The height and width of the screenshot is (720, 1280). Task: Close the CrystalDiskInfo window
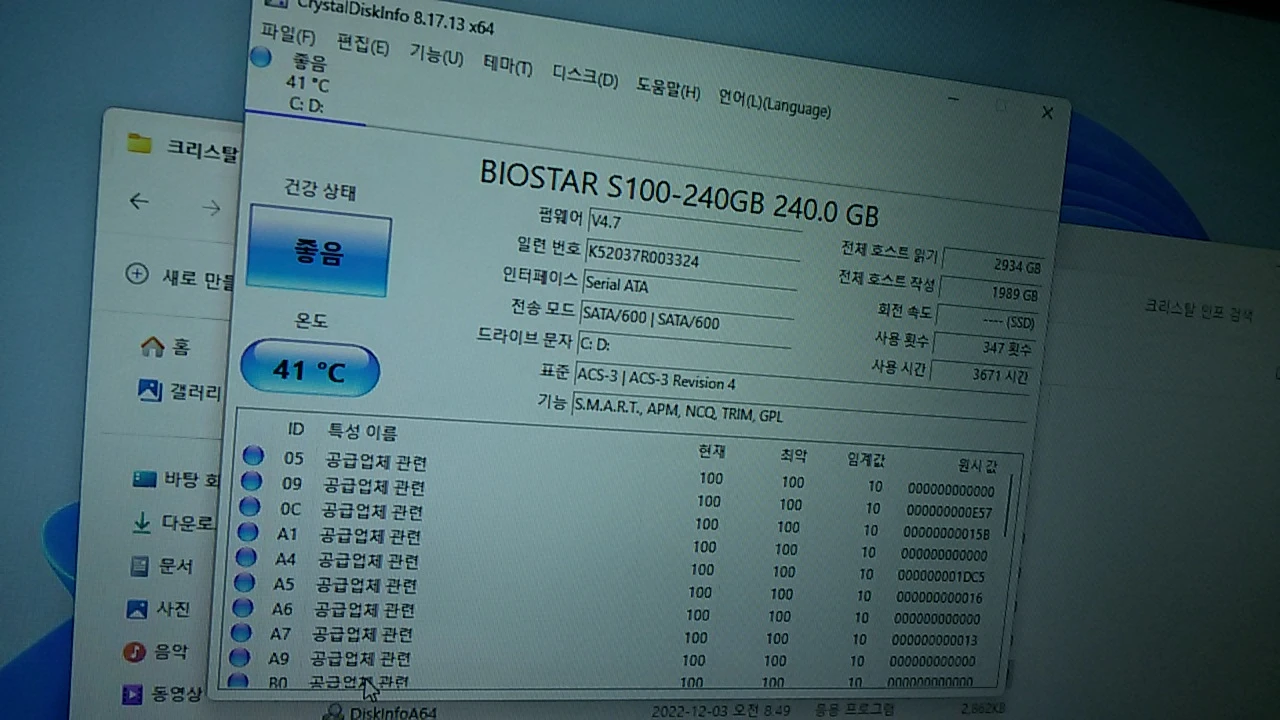click(1047, 113)
